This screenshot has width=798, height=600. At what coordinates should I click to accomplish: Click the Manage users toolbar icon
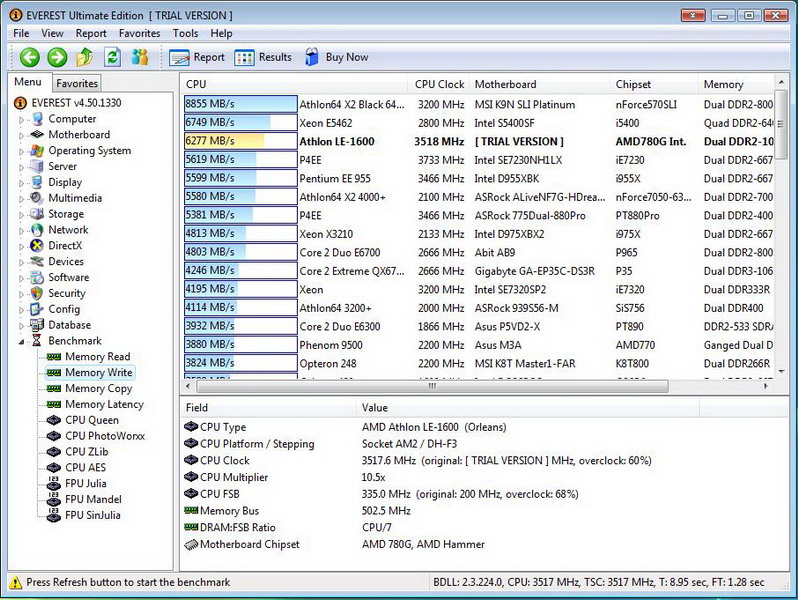139,57
